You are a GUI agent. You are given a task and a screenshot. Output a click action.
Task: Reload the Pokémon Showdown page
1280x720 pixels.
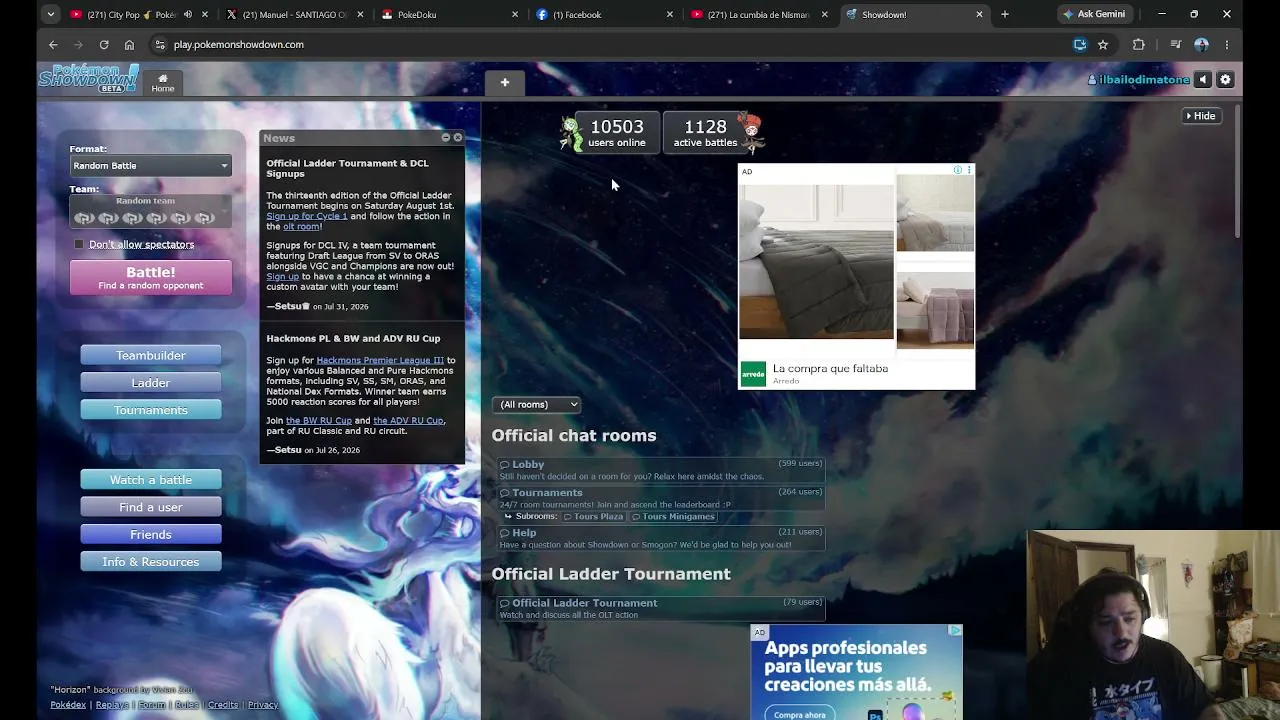pyautogui.click(x=104, y=44)
